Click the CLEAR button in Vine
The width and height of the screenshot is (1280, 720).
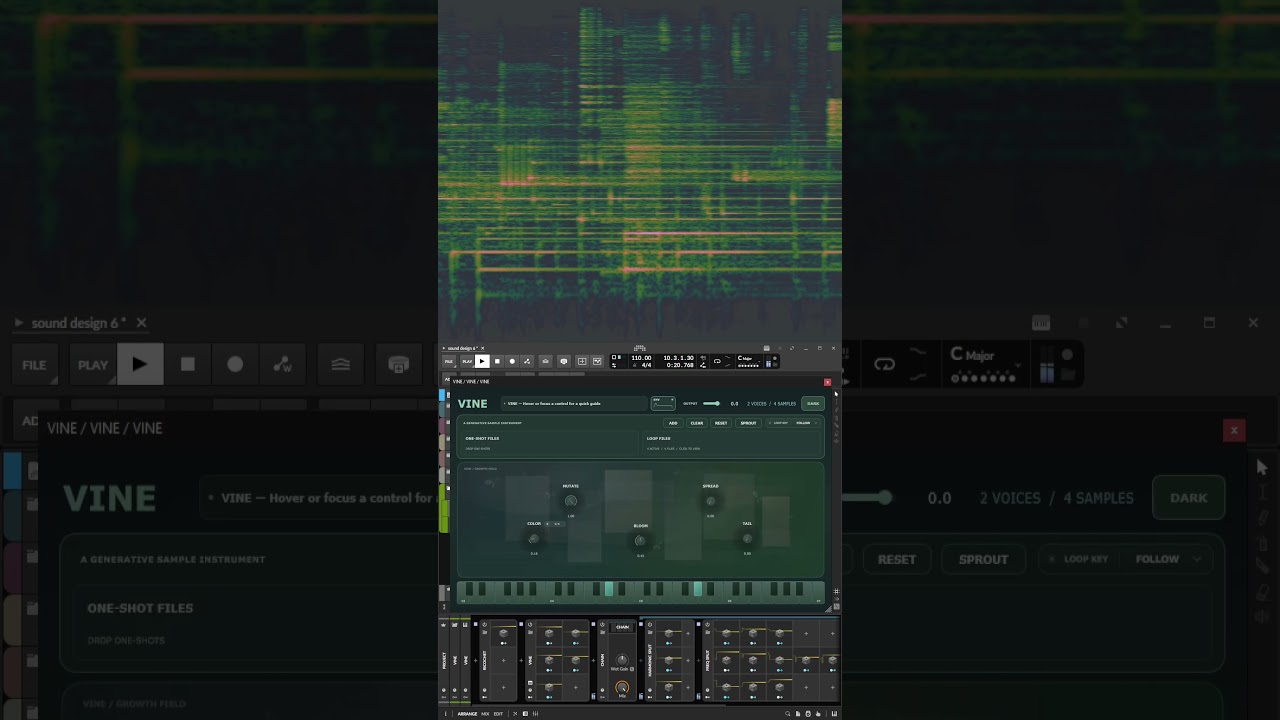point(696,423)
